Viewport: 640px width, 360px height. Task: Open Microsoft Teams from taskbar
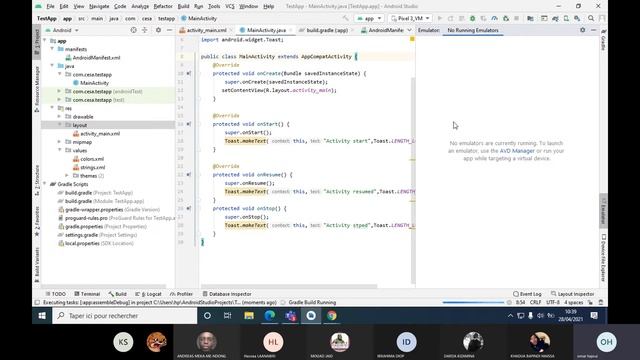coord(290,316)
